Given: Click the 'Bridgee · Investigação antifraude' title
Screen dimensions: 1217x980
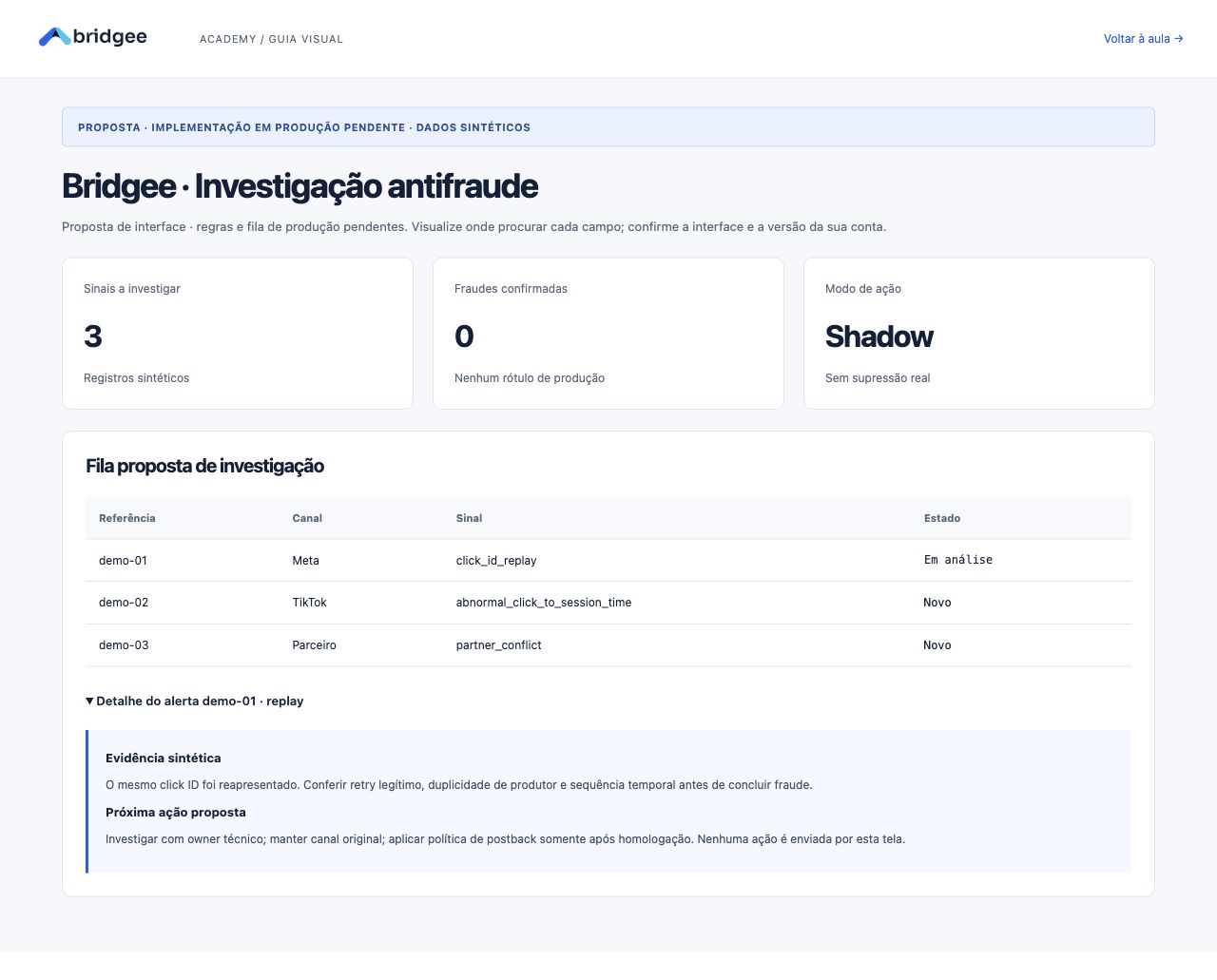Looking at the screenshot, I should coord(300,186).
